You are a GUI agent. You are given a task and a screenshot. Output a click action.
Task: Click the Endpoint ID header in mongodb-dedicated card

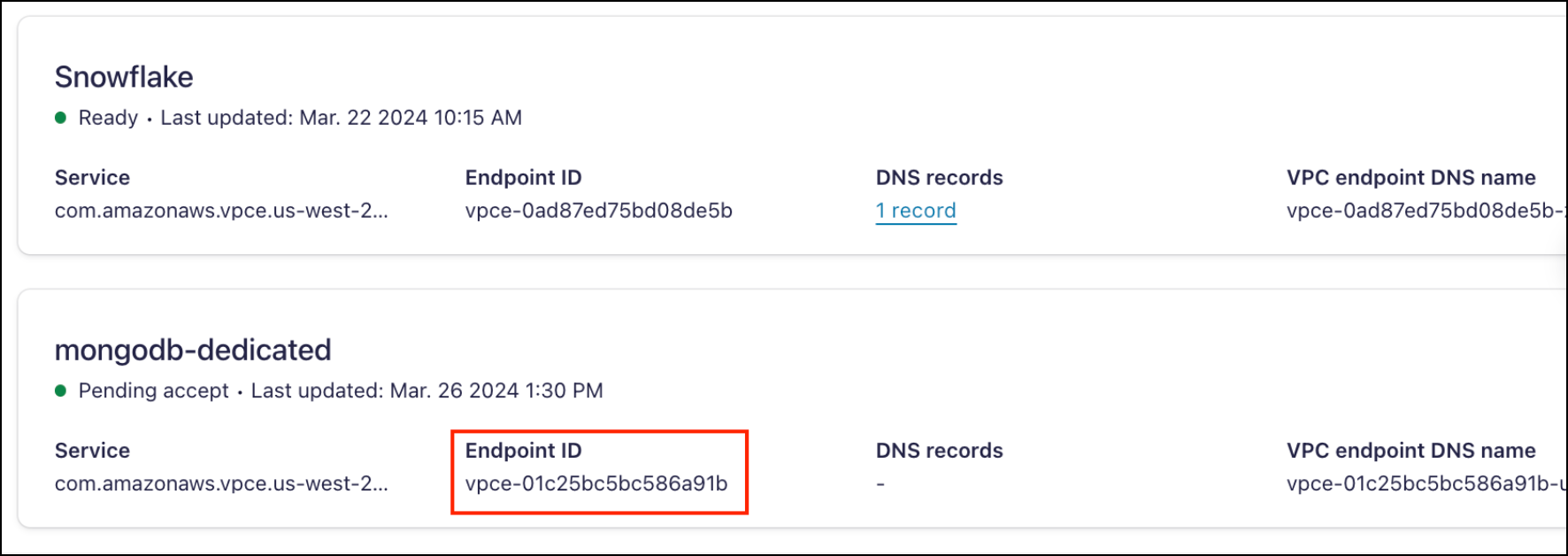(x=523, y=451)
